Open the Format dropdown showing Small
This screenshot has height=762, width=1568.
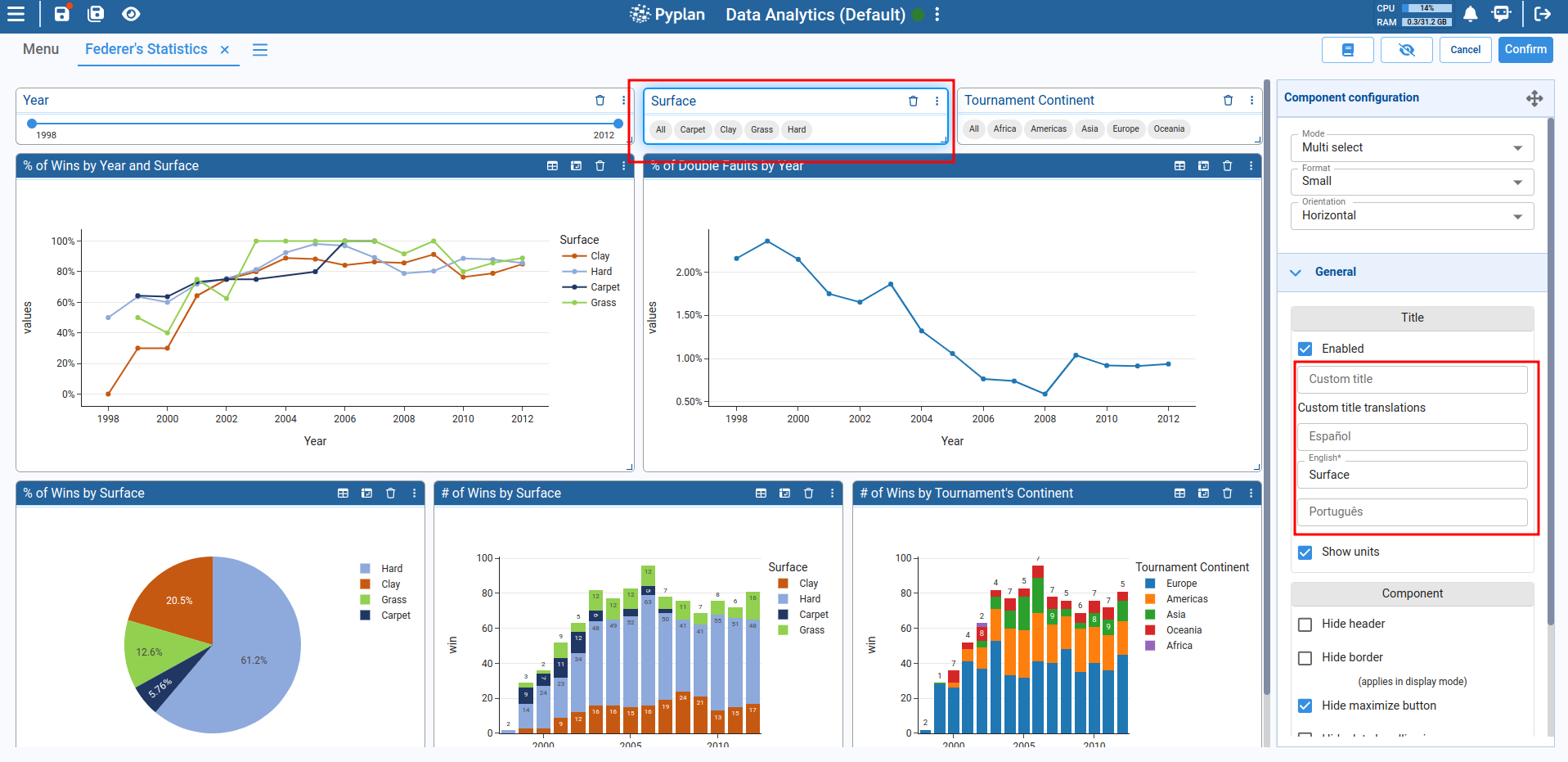point(1411,182)
